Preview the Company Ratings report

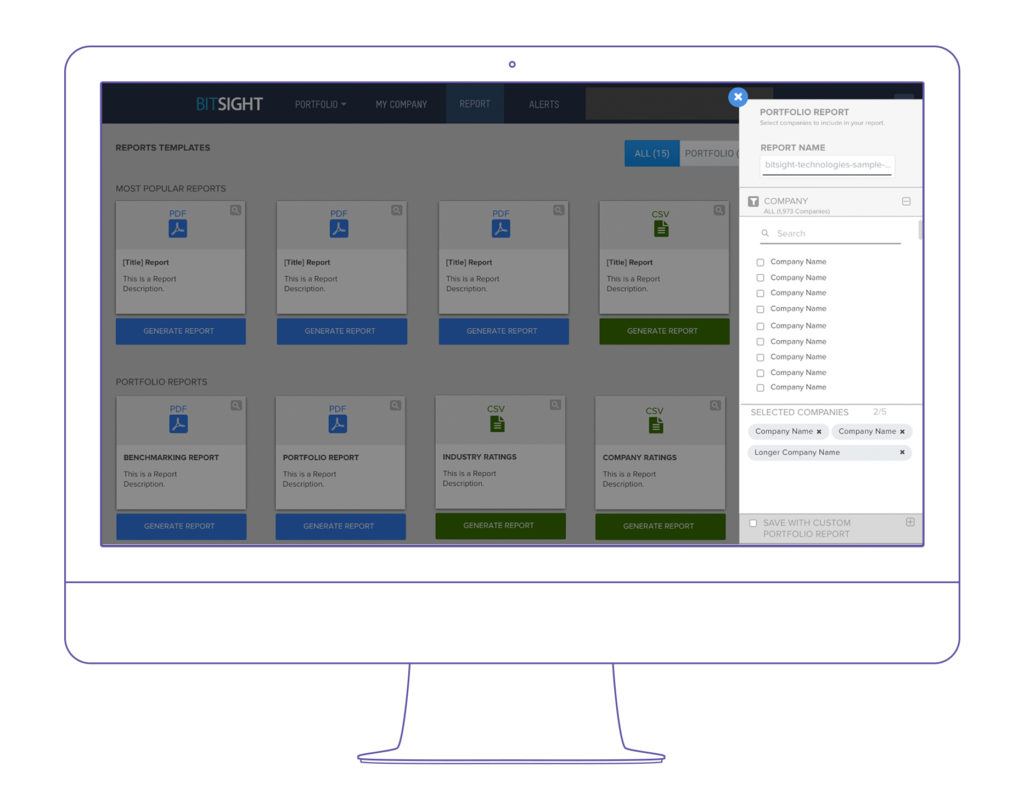click(715, 406)
